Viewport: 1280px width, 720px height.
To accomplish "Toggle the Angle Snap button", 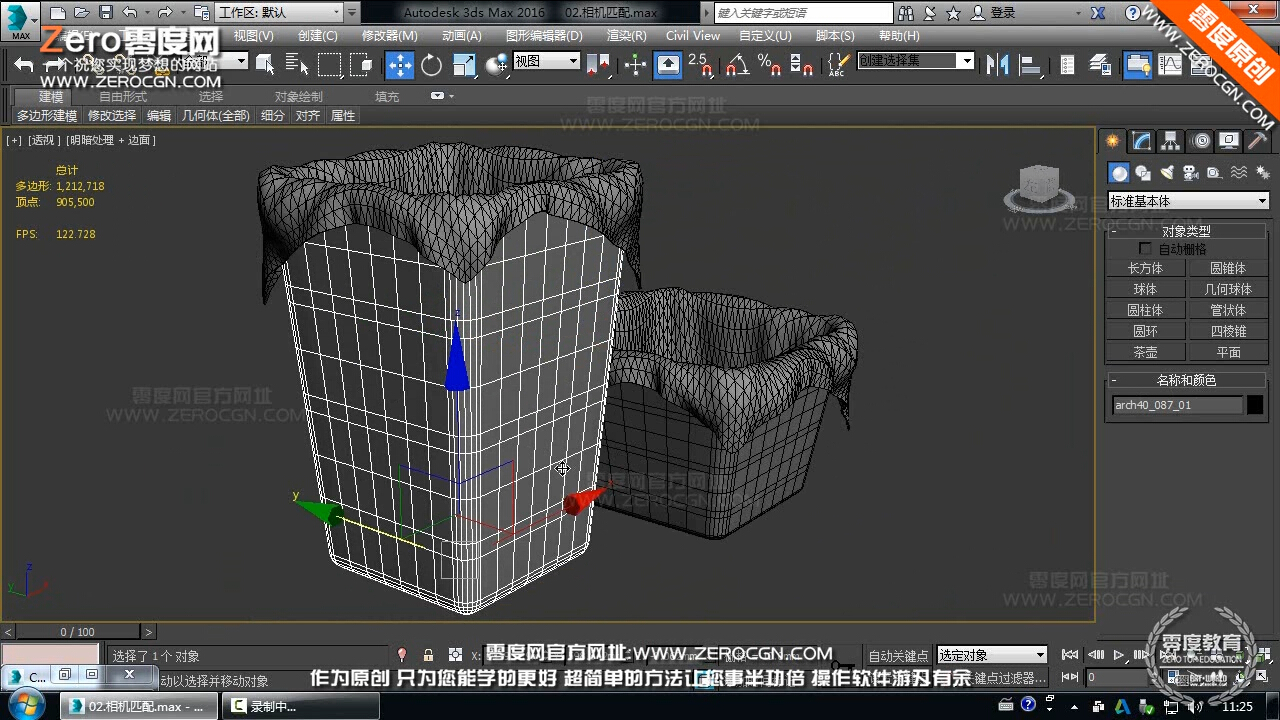I will pyautogui.click(x=737, y=65).
